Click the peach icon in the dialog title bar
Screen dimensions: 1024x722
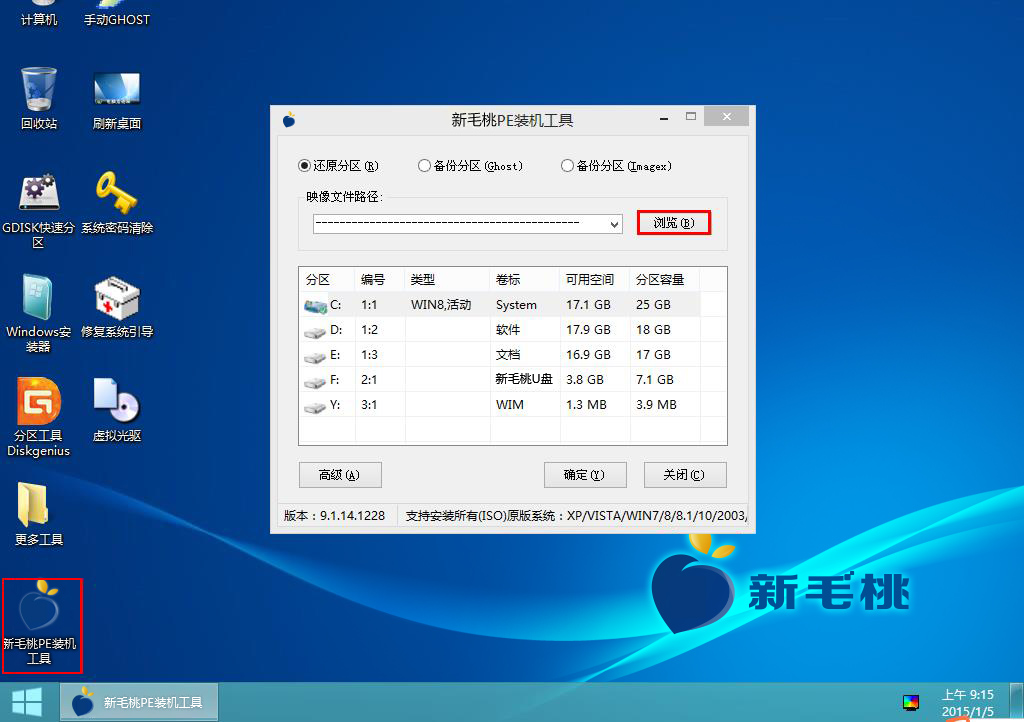point(289,119)
